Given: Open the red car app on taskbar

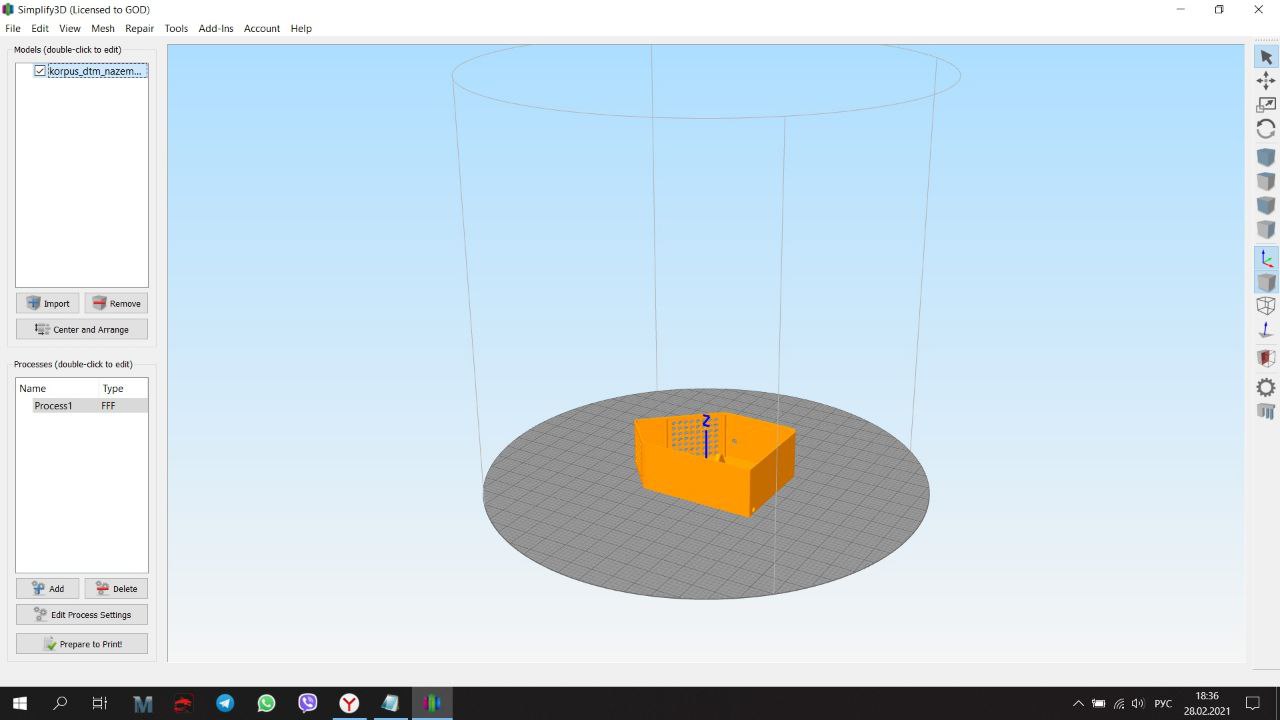Looking at the screenshot, I should point(184,703).
